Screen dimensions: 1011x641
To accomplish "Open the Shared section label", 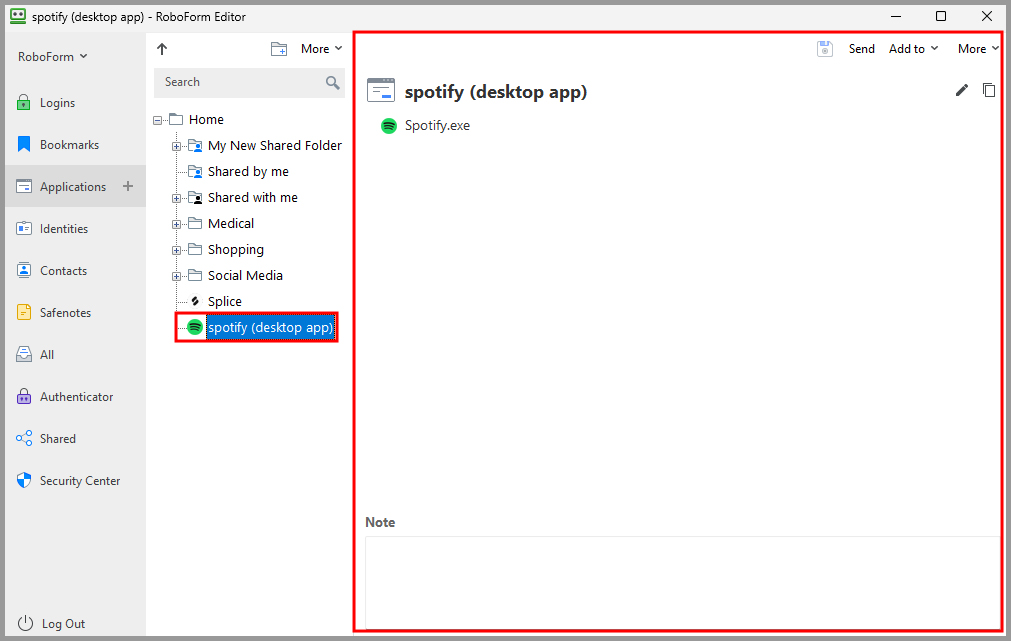I will click(57, 439).
